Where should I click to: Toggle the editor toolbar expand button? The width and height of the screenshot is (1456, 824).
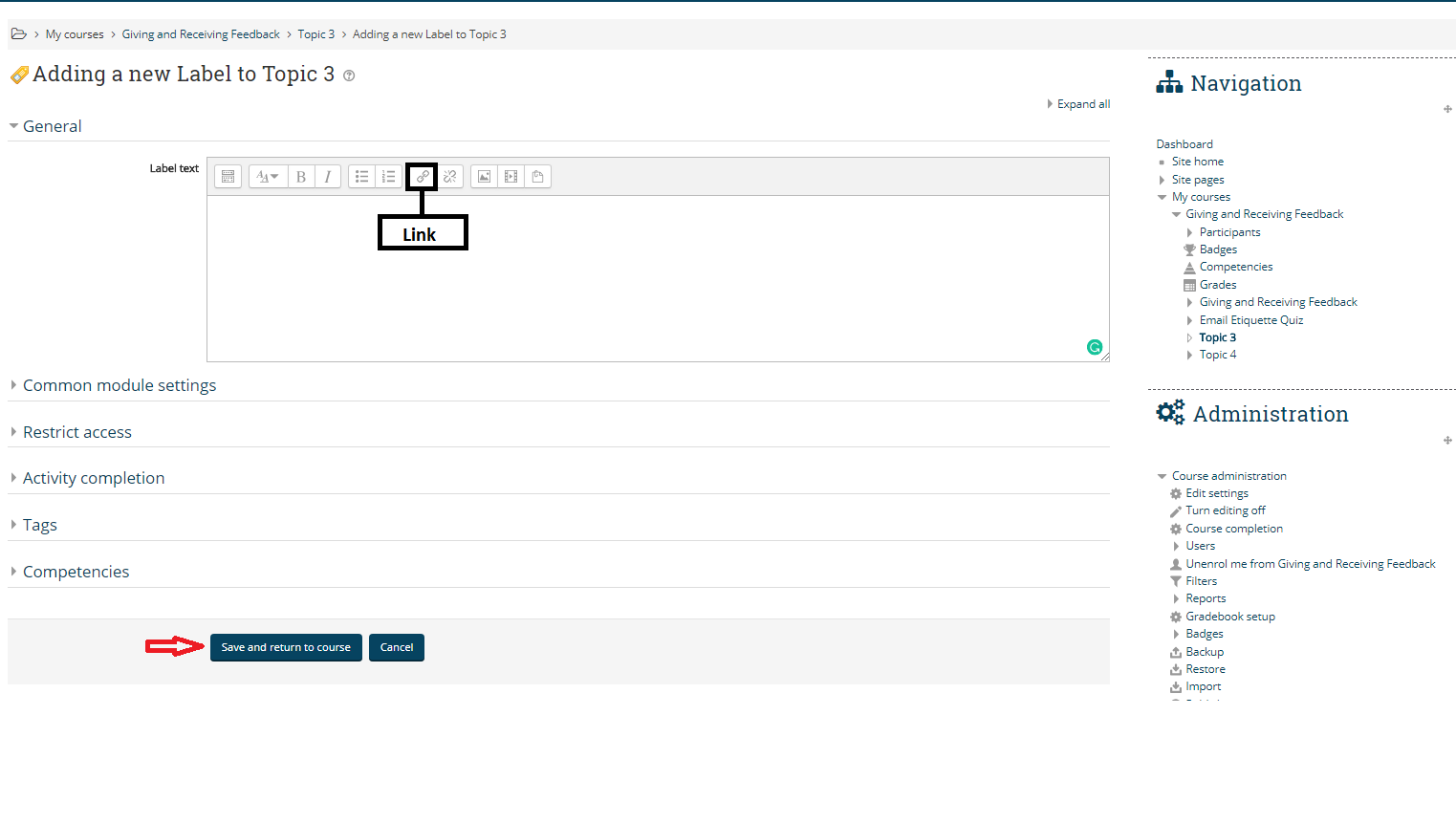(228, 177)
